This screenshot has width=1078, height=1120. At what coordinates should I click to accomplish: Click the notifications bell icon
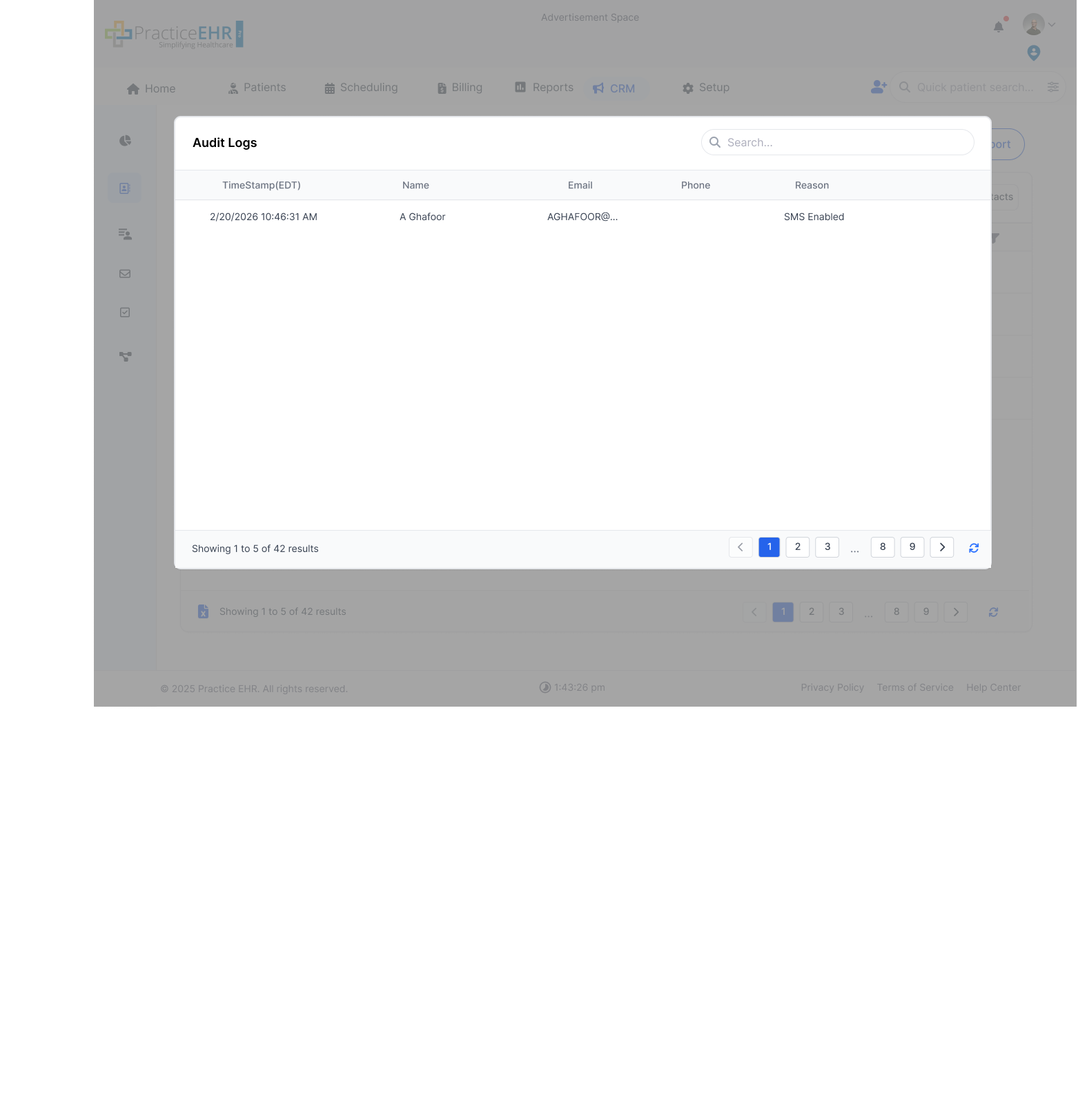coord(999,27)
